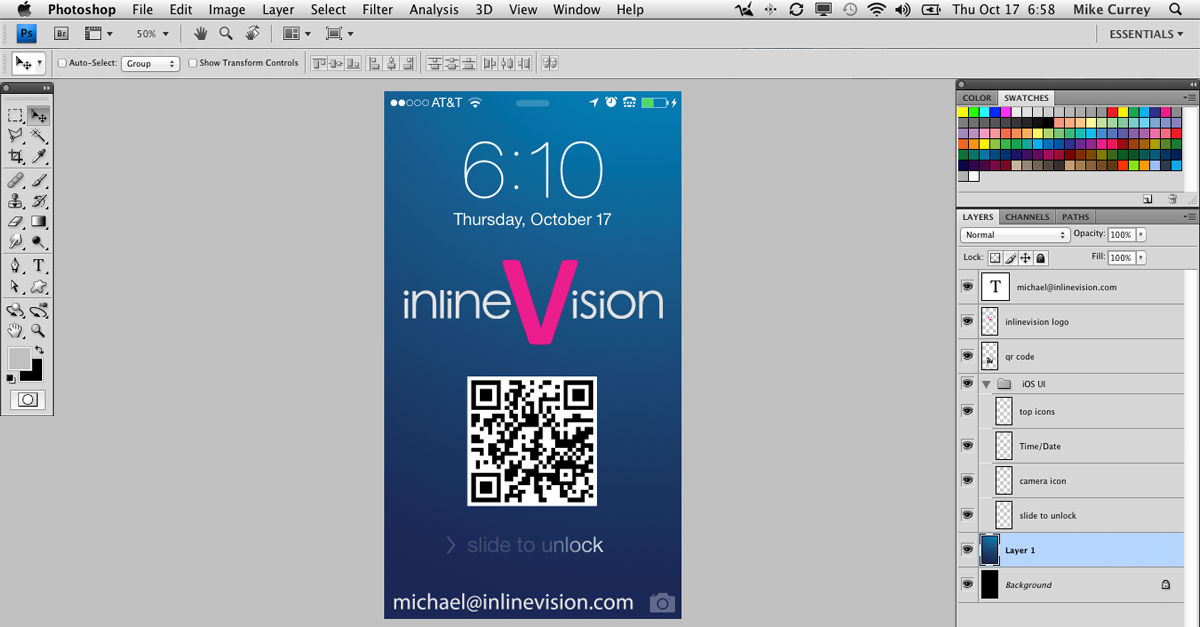This screenshot has width=1200, height=627.
Task: Select the Gradient tool
Action: [39, 221]
